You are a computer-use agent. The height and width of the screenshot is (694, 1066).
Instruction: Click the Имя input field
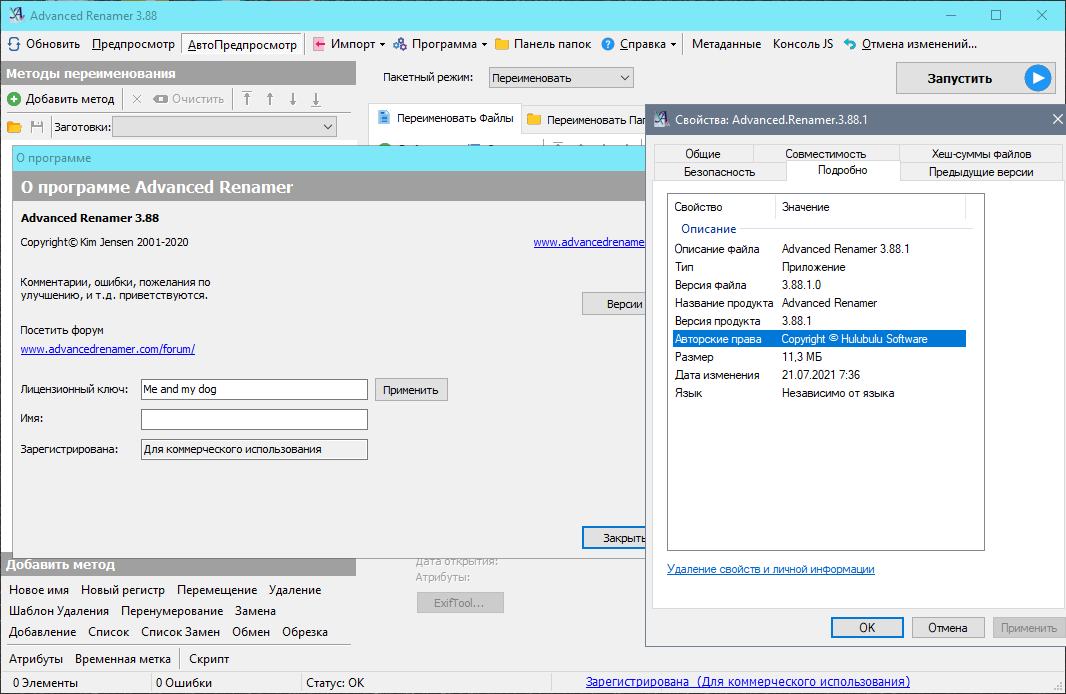click(254, 419)
